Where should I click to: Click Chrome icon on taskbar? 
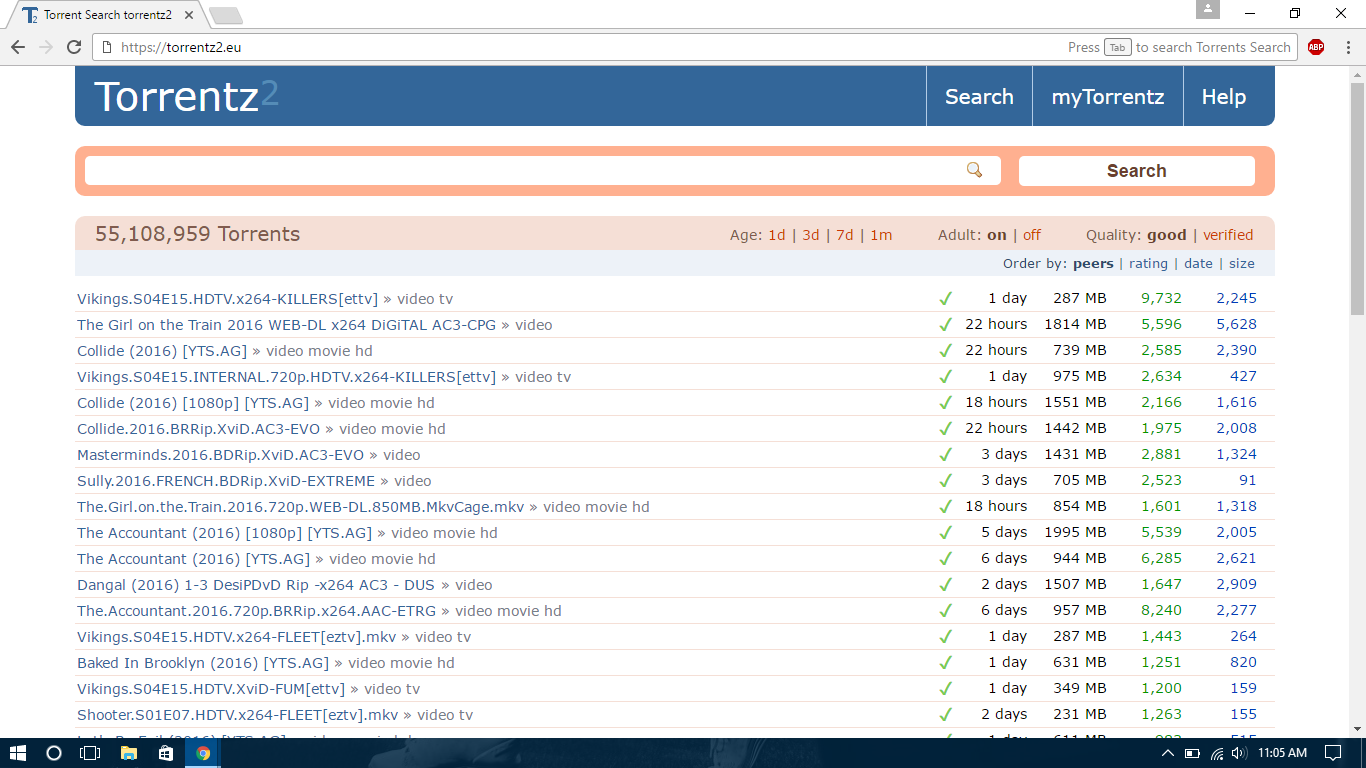tap(203, 753)
